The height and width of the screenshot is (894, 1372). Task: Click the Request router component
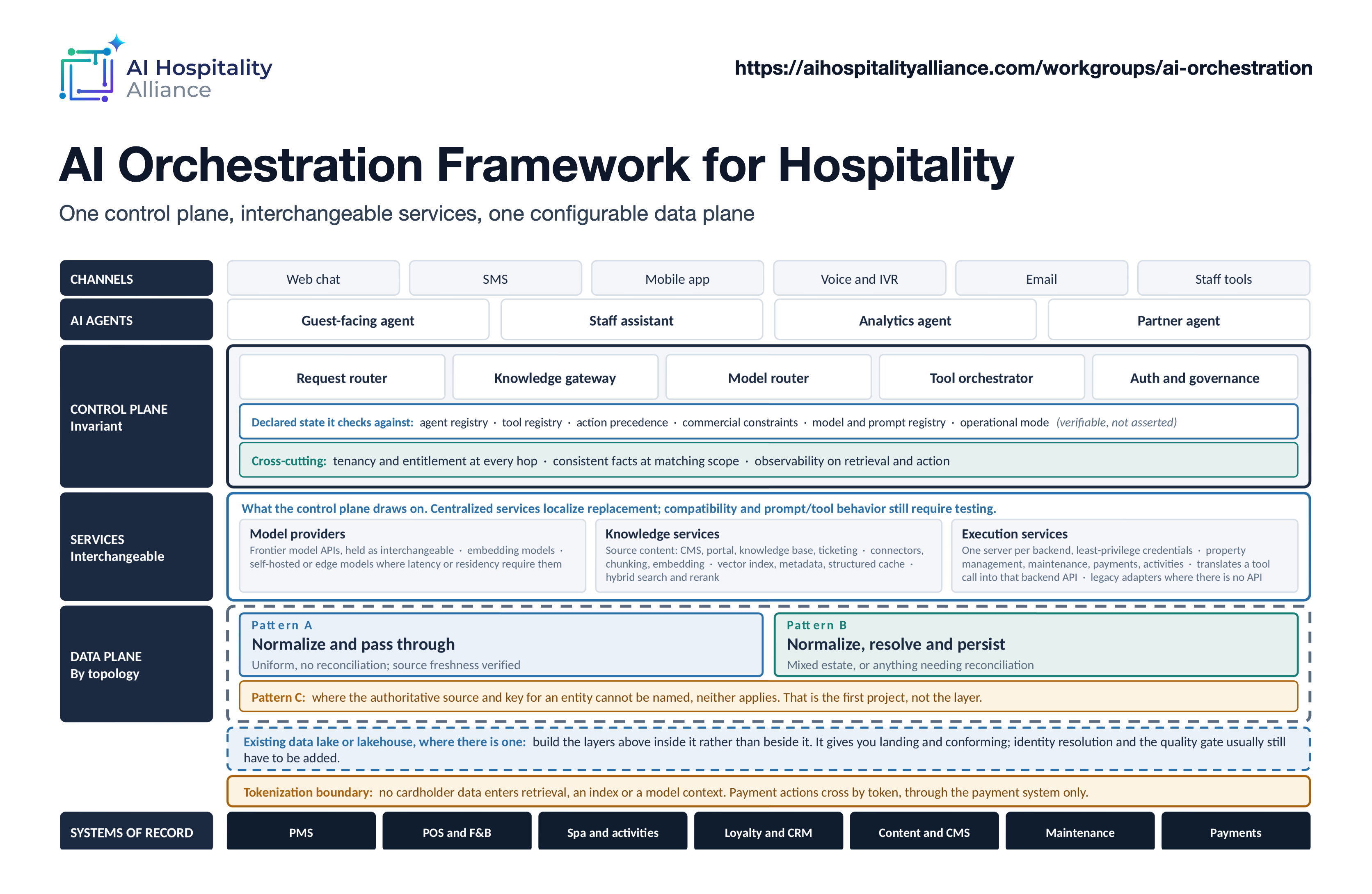342,378
